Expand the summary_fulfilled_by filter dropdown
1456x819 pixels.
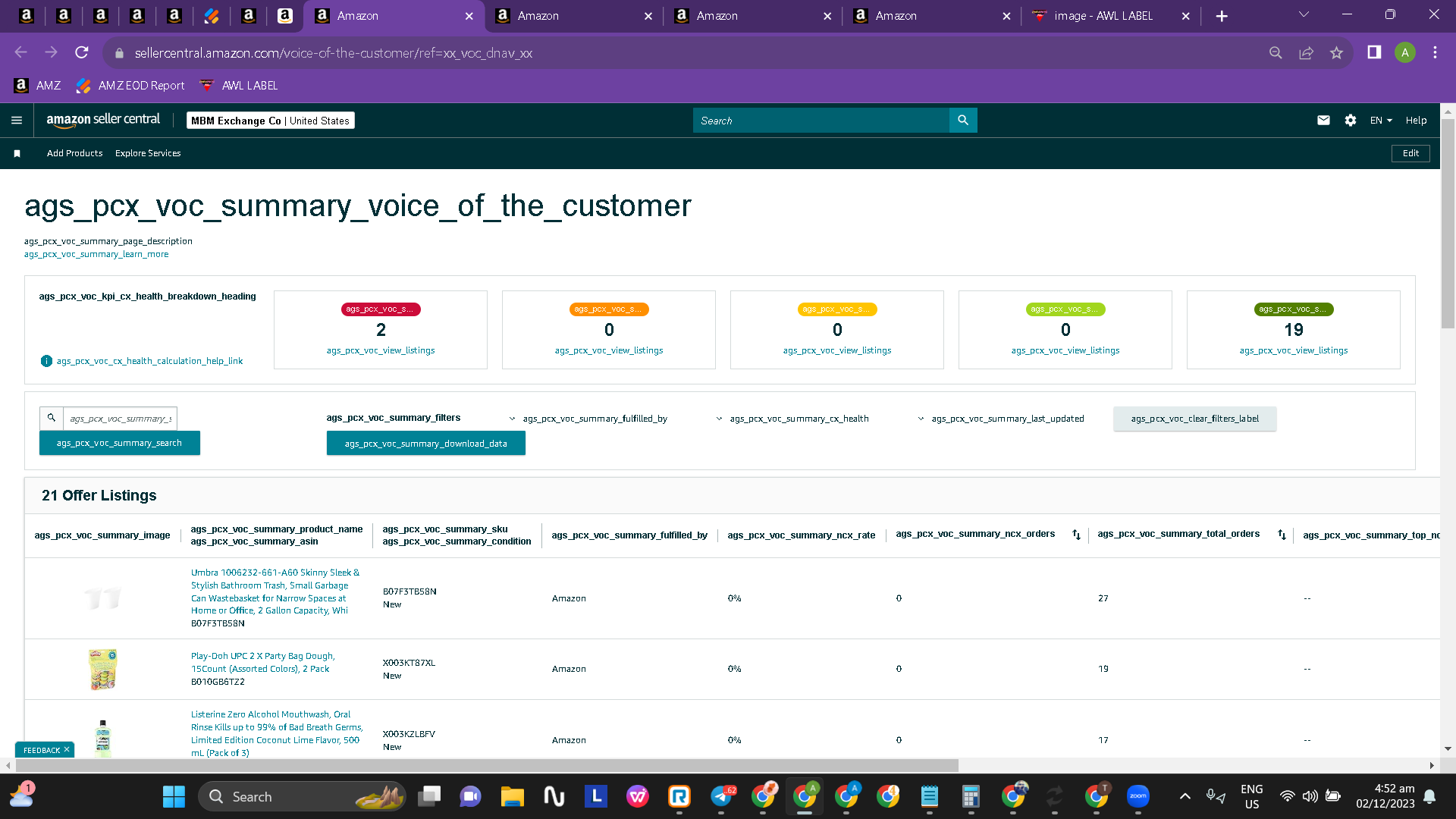[588, 419]
